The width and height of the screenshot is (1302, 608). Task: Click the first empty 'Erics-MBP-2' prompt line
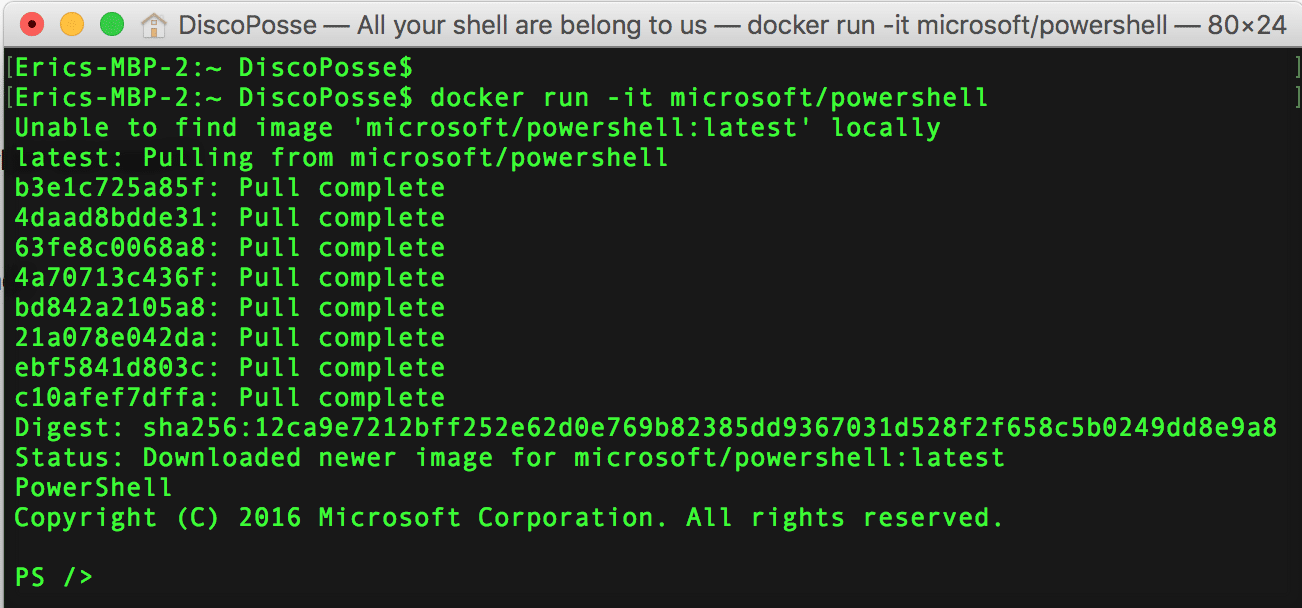212,69
